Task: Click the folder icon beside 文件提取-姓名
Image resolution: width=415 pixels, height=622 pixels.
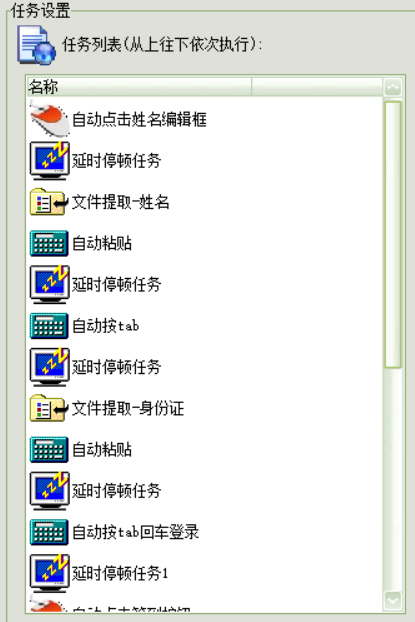Action: [x=49, y=202]
